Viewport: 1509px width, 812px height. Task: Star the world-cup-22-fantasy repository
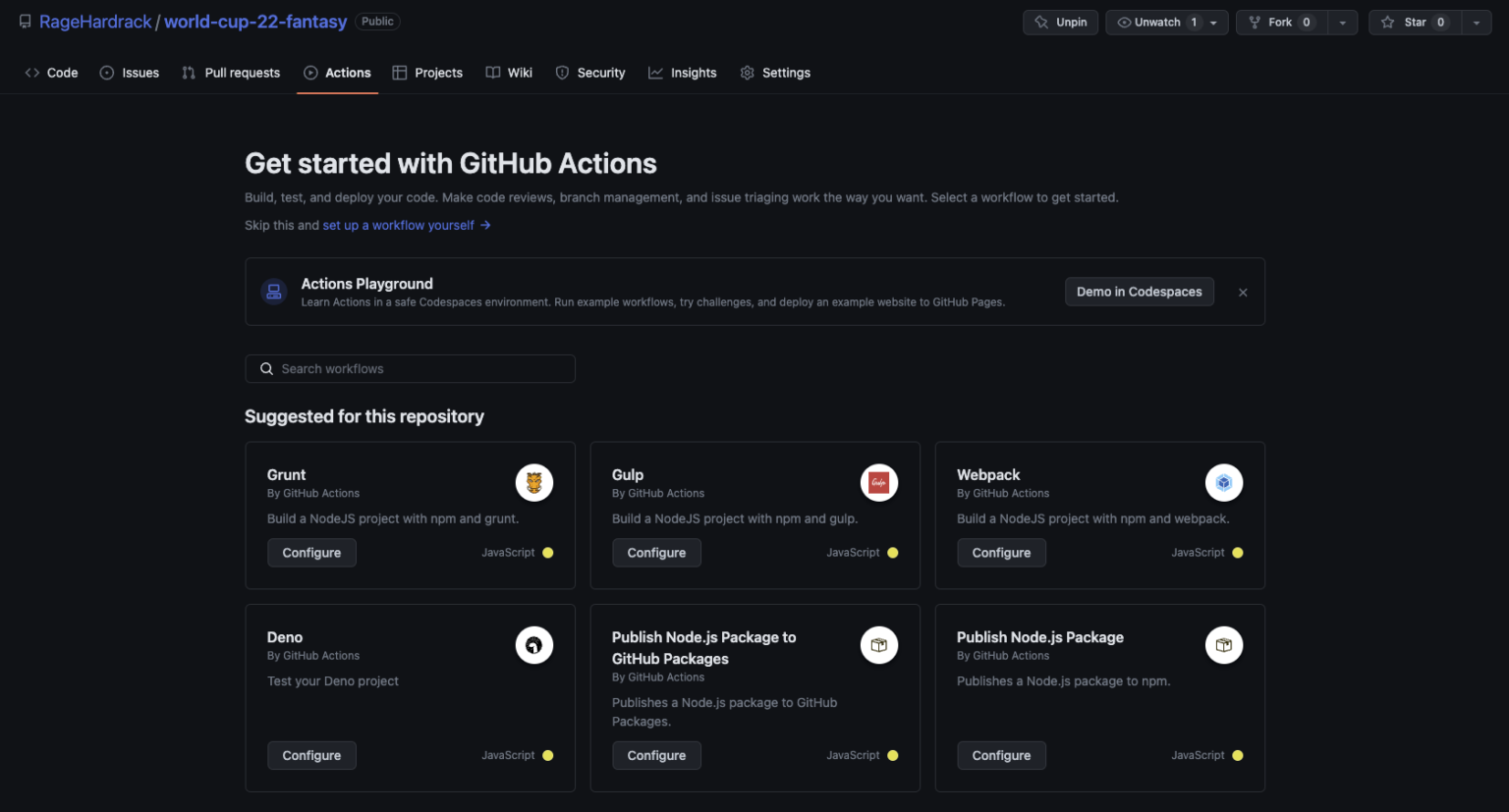1415,22
